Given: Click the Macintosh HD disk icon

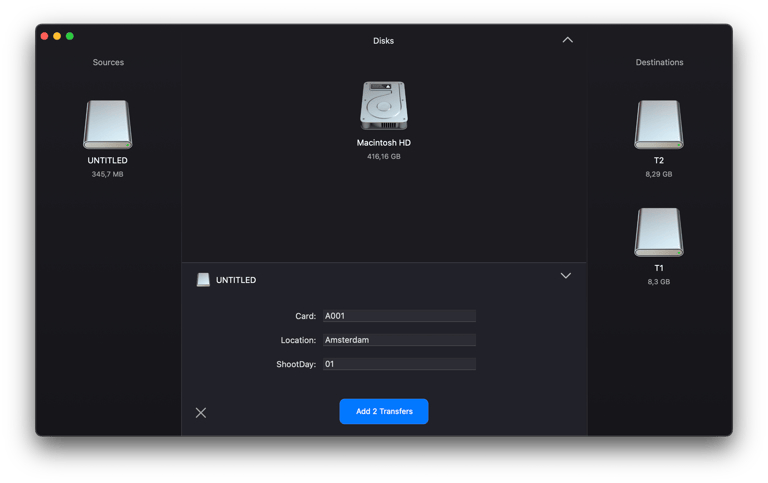Looking at the screenshot, I should (x=384, y=106).
